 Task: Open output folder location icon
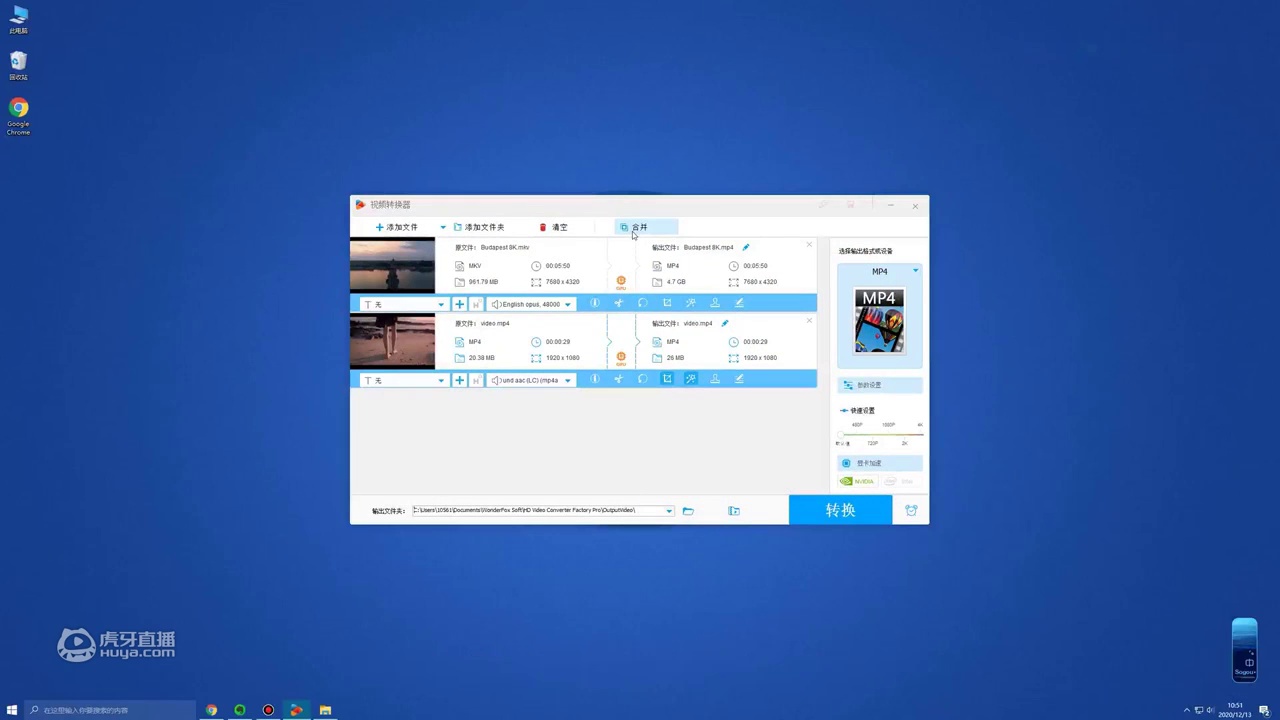(734, 511)
